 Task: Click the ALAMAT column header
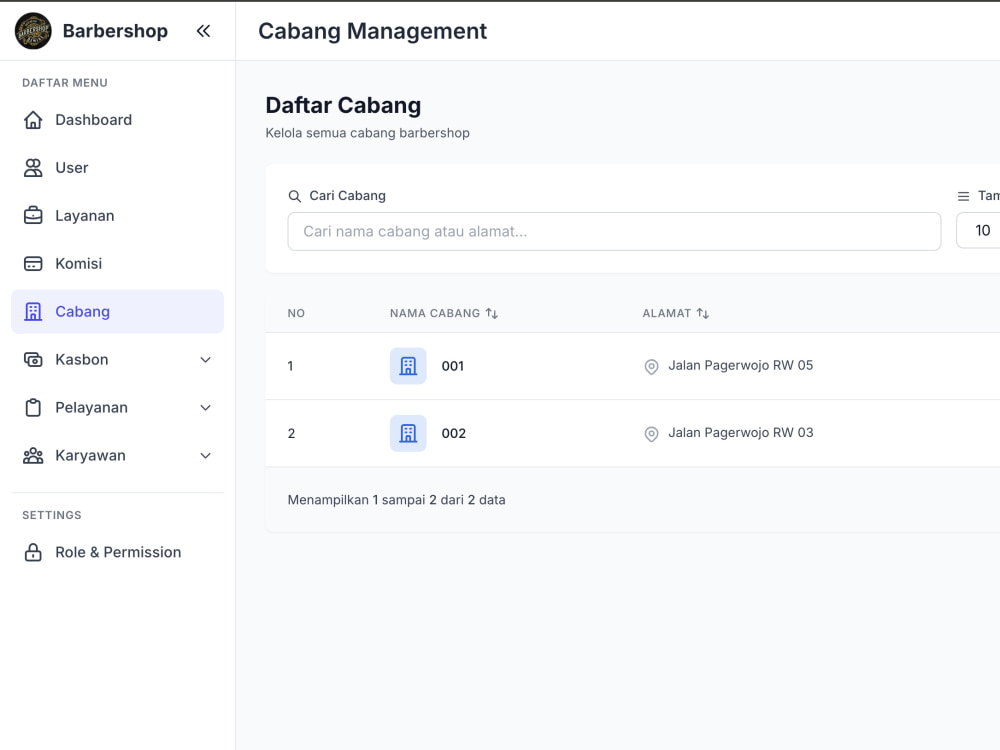click(x=666, y=313)
